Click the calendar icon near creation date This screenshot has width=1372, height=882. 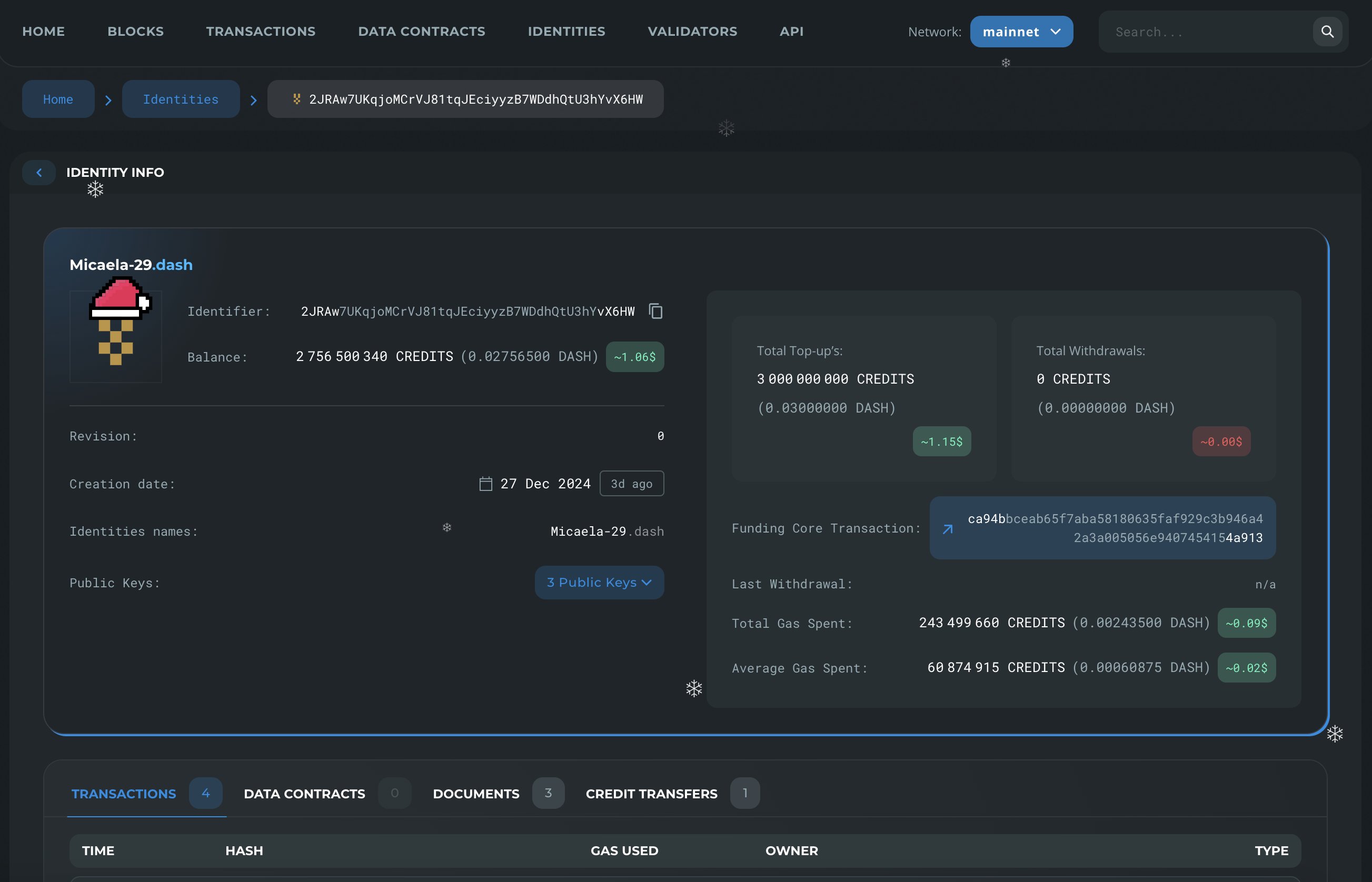(485, 484)
